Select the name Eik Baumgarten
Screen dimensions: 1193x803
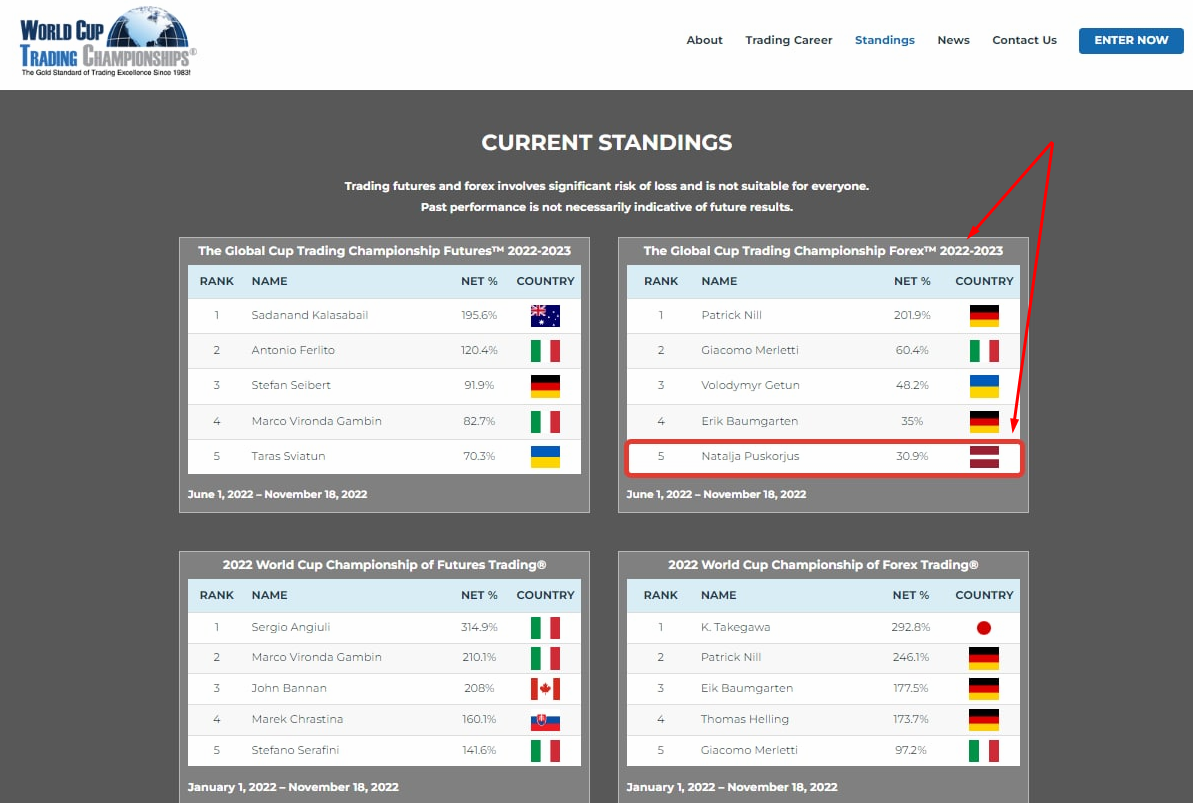tap(746, 688)
